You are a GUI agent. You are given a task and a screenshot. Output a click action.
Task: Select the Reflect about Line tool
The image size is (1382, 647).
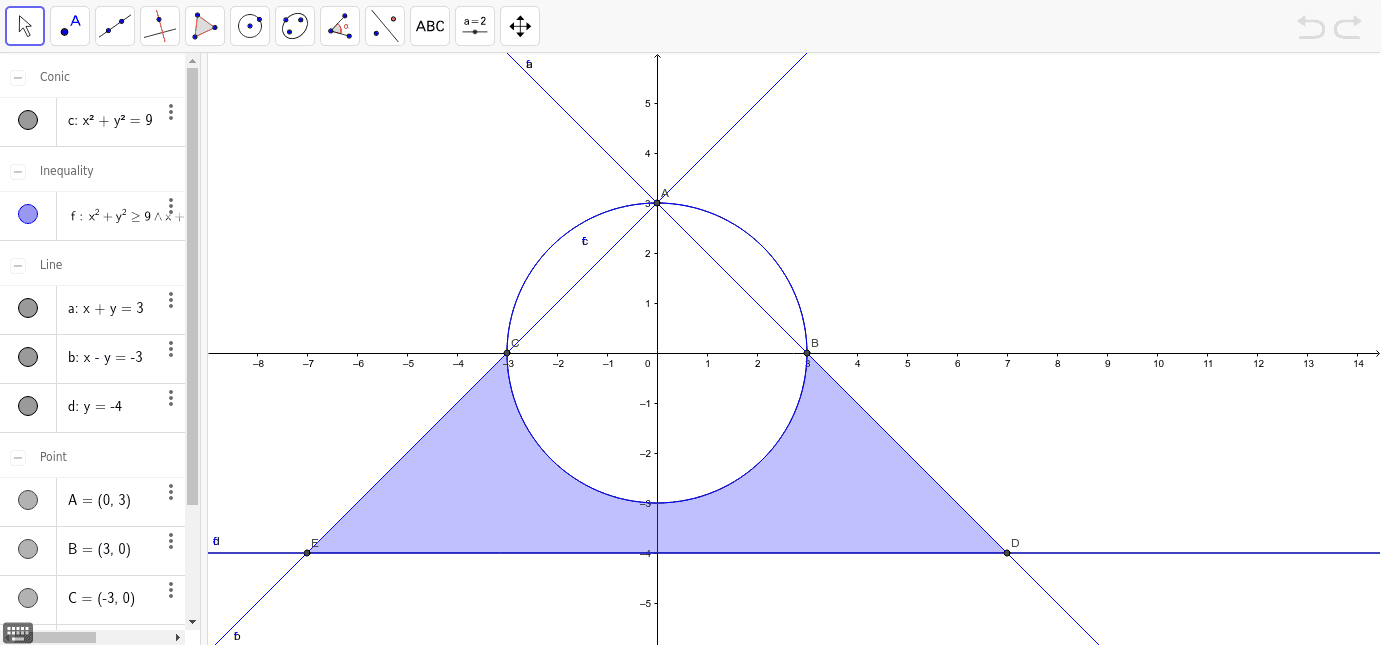(x=385, y=26)
